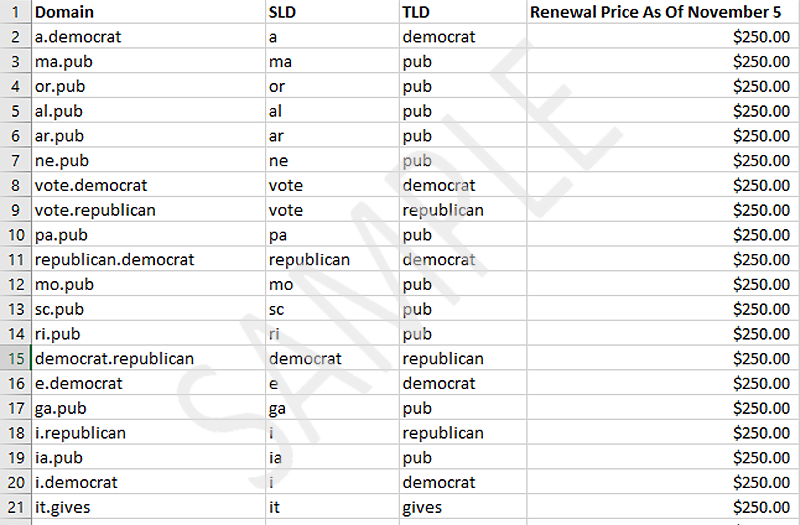The width and height of the screenshot is (800, 525).
Task: Select the TLD header cell
Action: [x=463, y=12]
